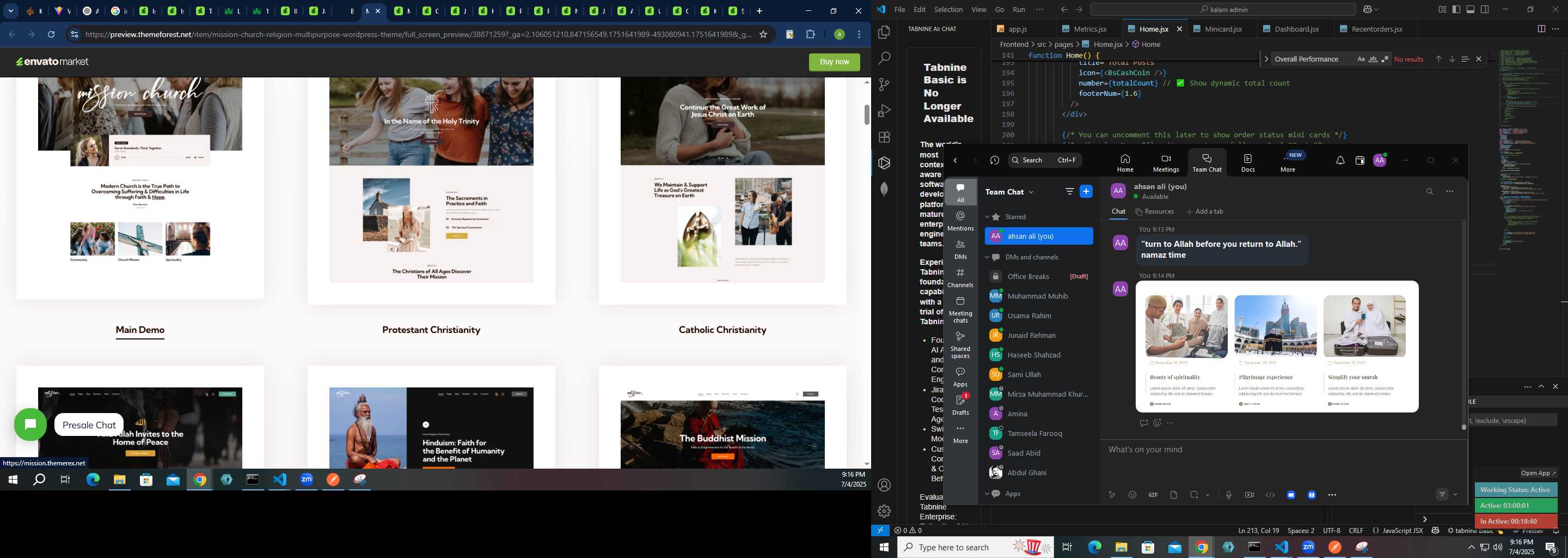The image size is (1568, 558).
Task: Open emoji picker in Zoom message toolbar
Action: click(x=1132, y=495)
